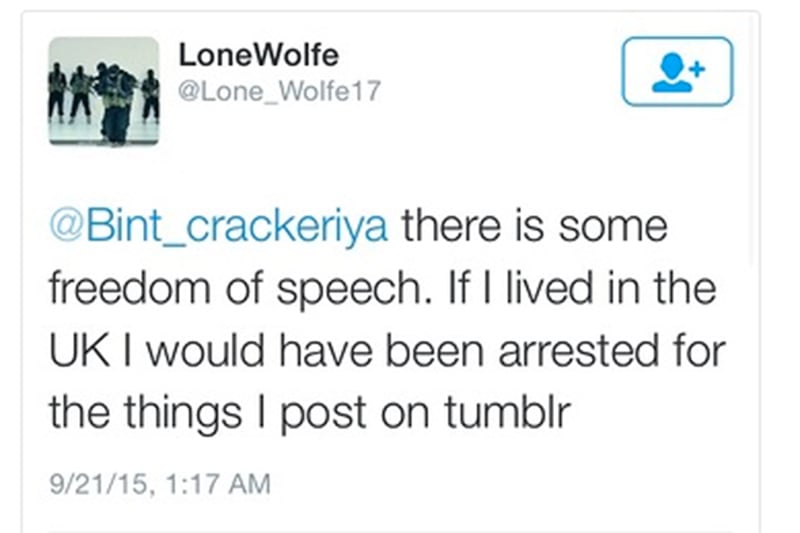Click the word 'freedom' in tweet
Viewport: 800px width, 533px height.
[x=130, y=288]
